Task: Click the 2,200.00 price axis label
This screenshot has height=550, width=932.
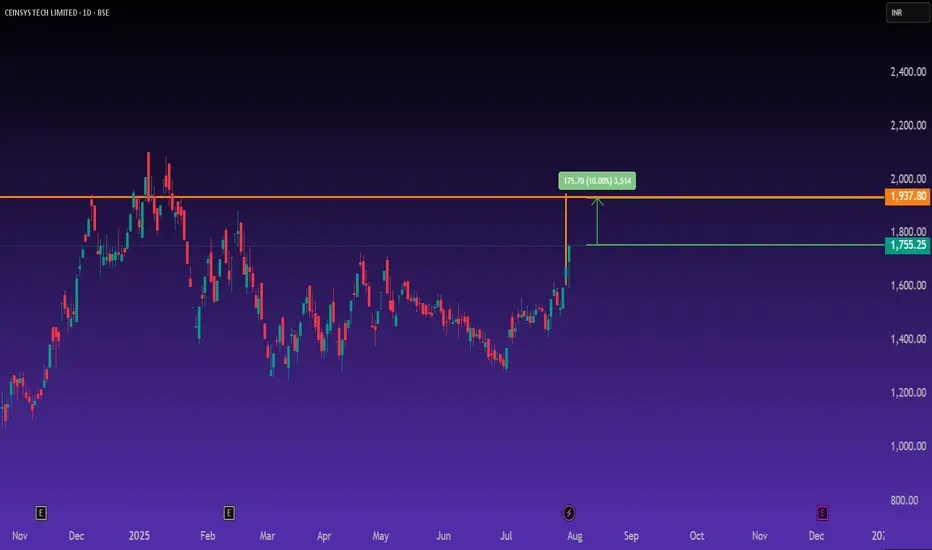Action: [x=908, y=125]
